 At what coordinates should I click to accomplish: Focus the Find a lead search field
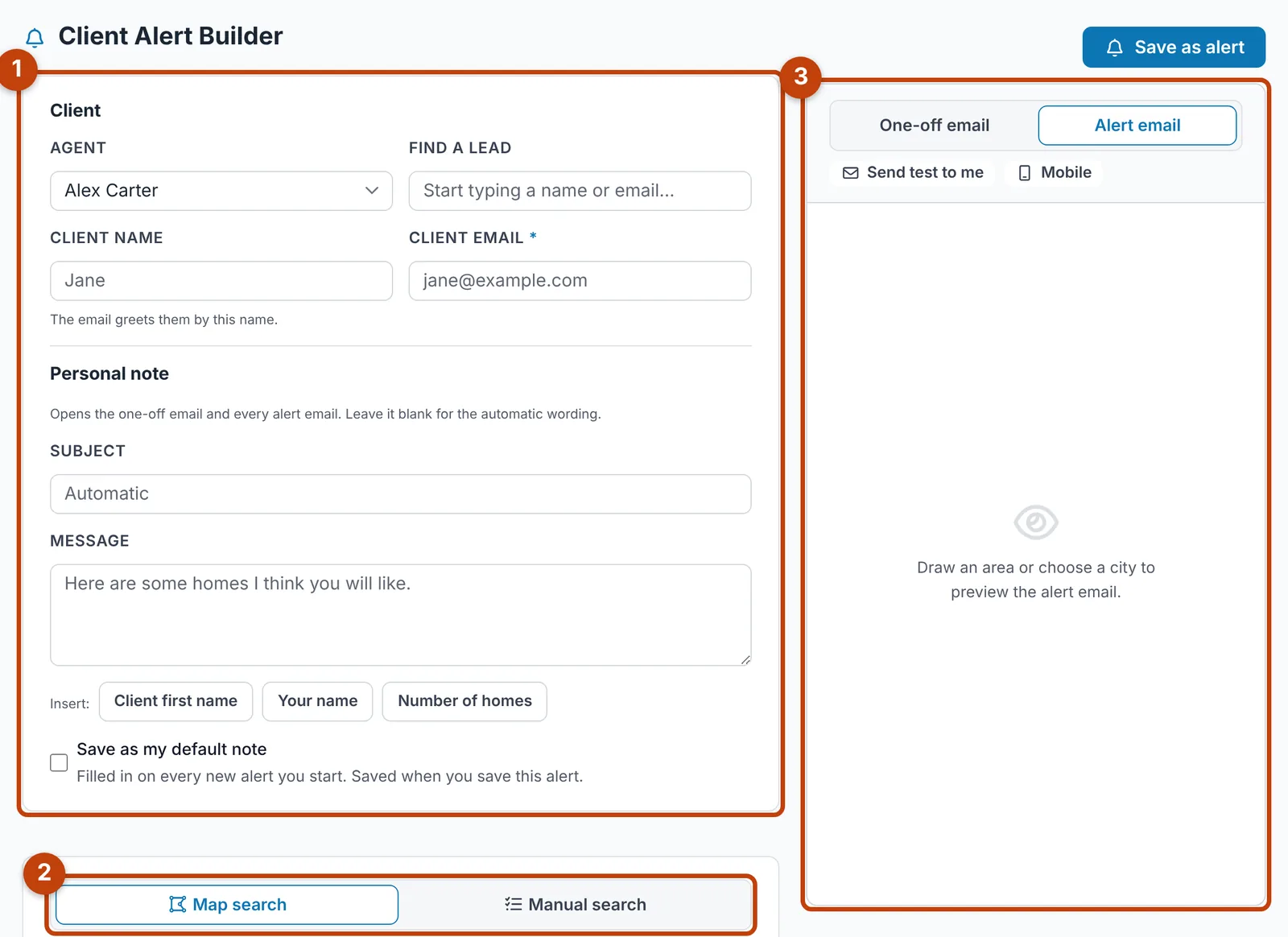(580, 191)
